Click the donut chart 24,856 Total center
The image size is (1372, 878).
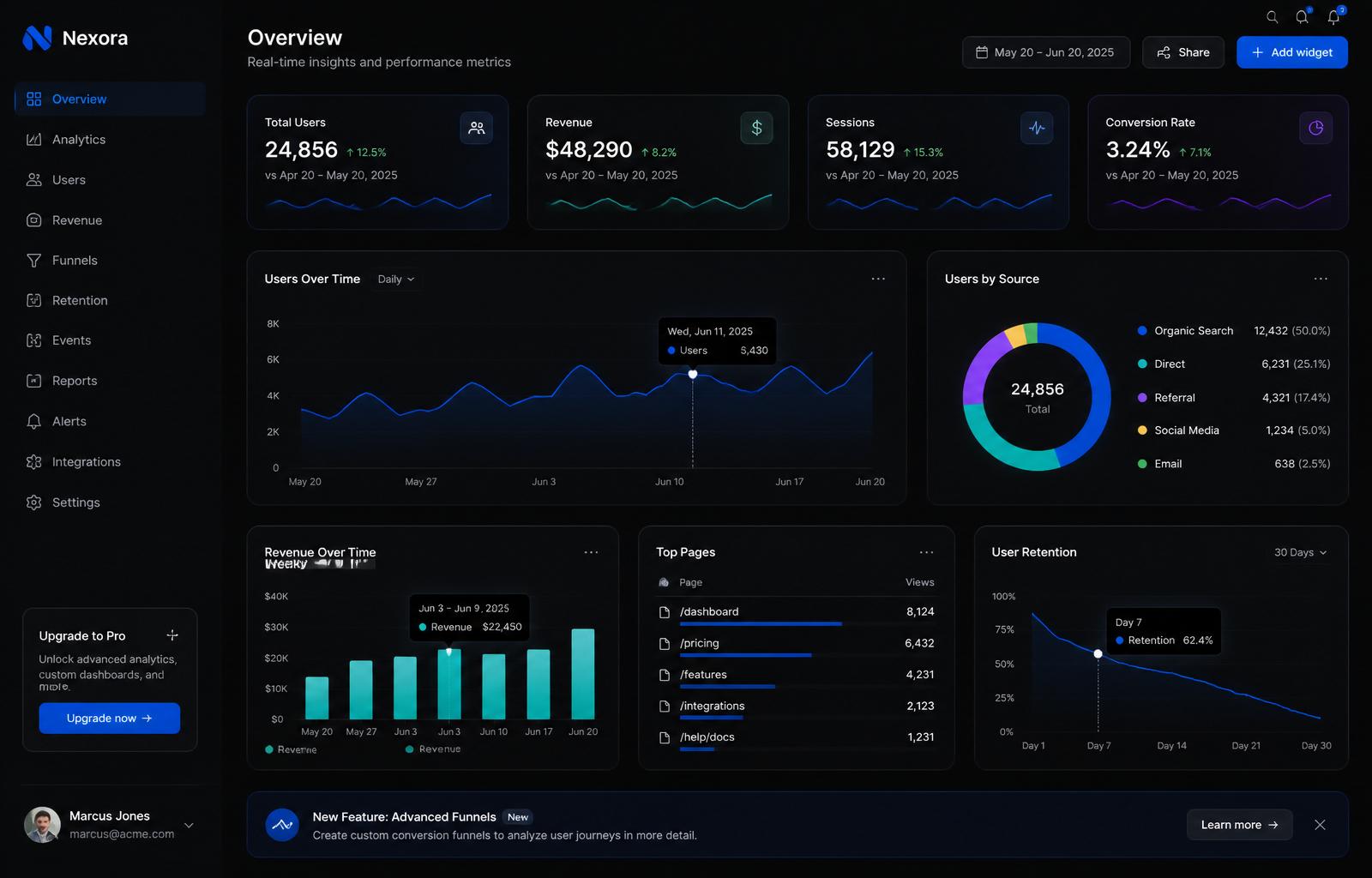[x=1038, y=398]
